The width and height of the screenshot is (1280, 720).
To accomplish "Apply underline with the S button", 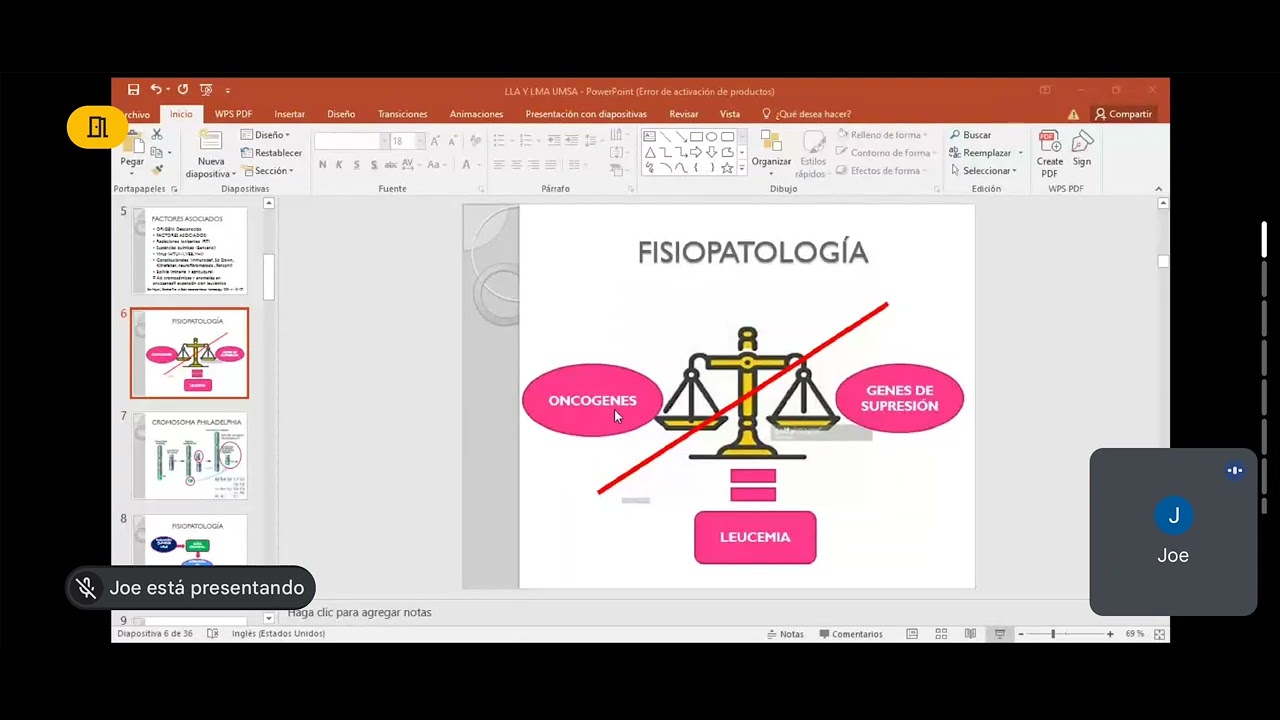I will 357,164.
